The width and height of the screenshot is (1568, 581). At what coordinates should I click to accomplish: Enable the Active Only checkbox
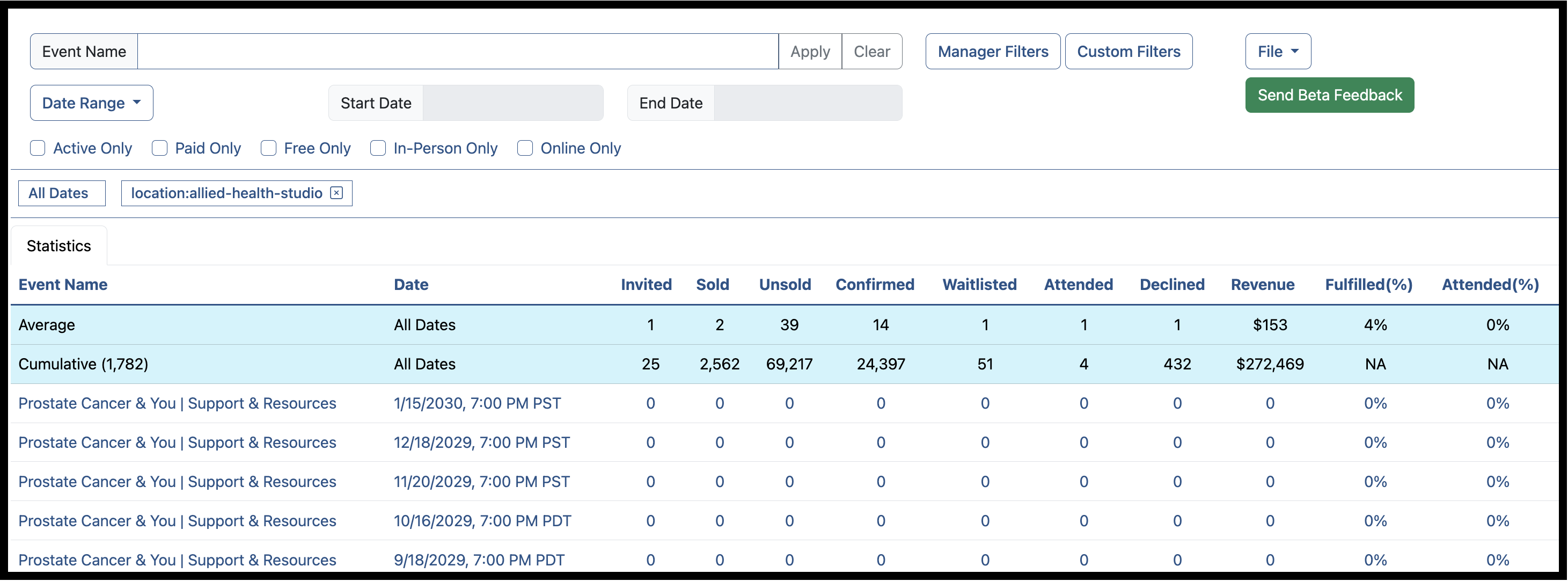(38, 149)
